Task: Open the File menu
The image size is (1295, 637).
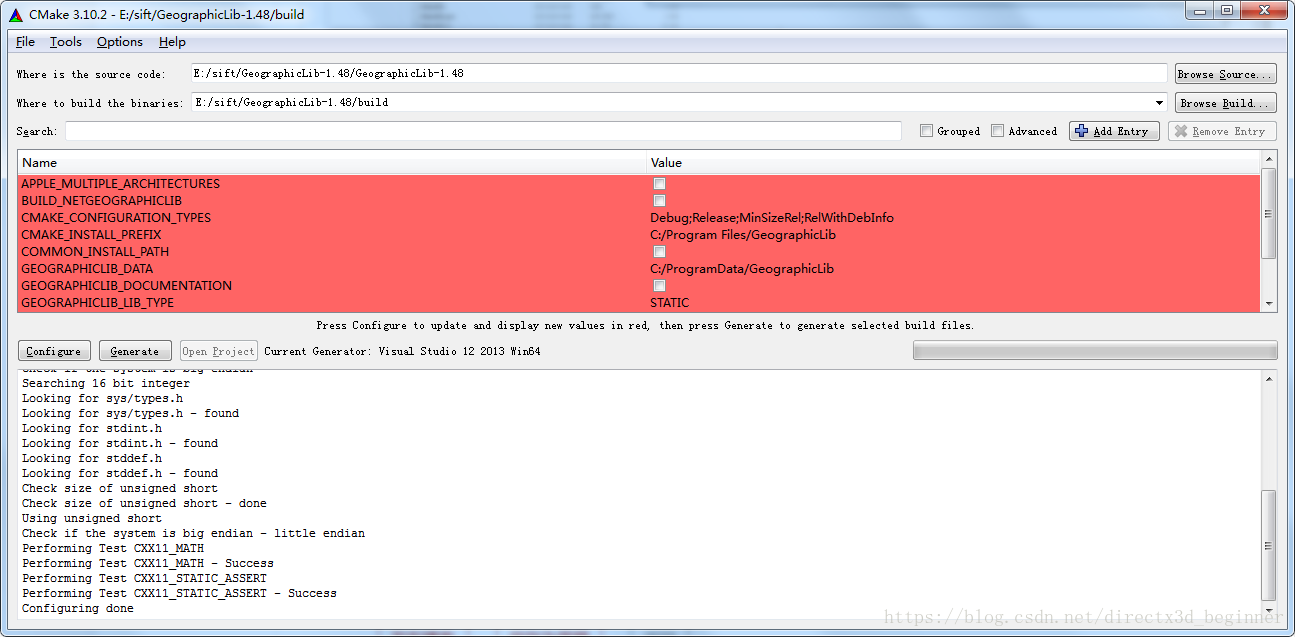Action: click(x=25, y=42)
